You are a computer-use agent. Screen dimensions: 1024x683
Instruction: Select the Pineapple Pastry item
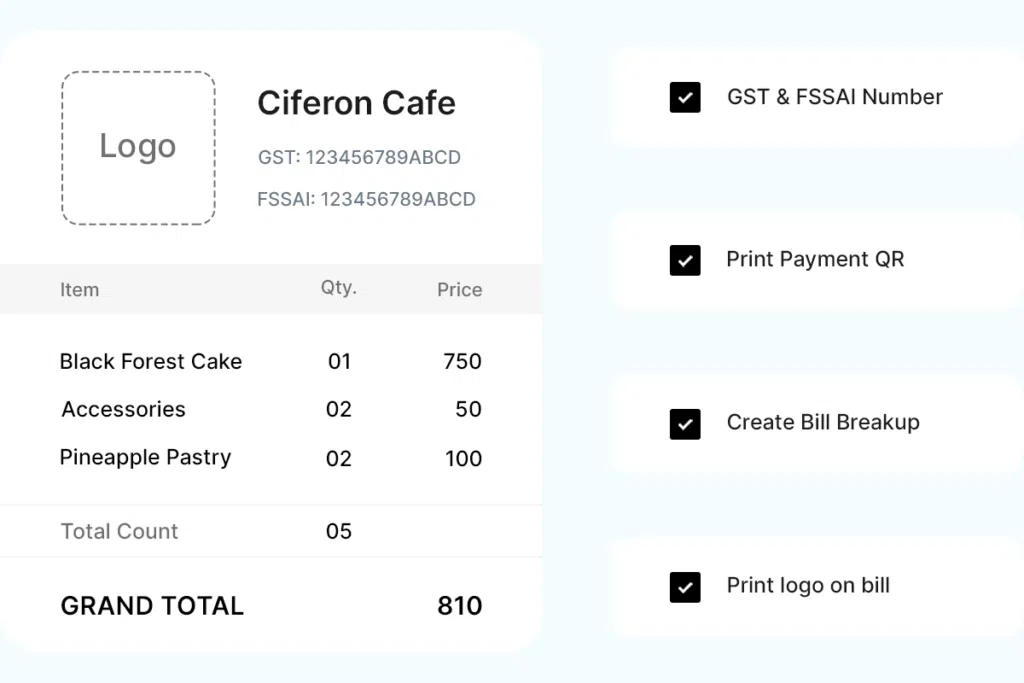click(145, 458)
